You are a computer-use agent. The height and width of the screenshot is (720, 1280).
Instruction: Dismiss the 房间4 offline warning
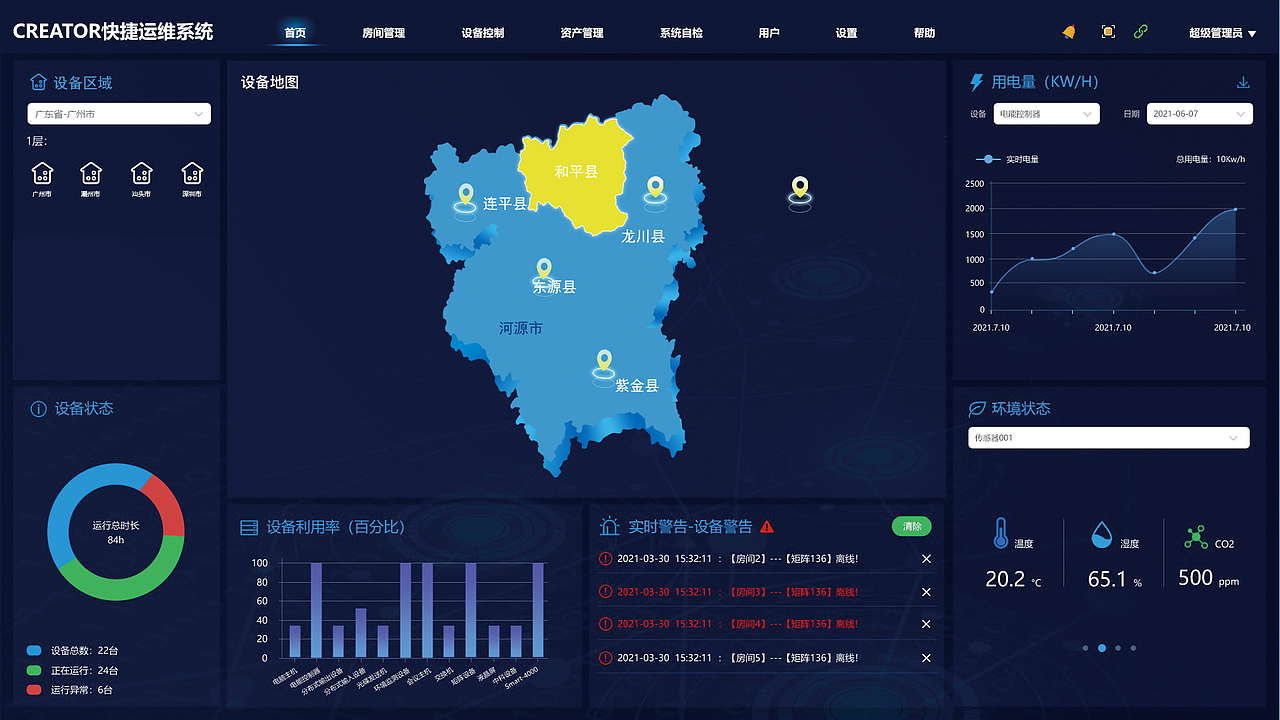pos(926,623)
